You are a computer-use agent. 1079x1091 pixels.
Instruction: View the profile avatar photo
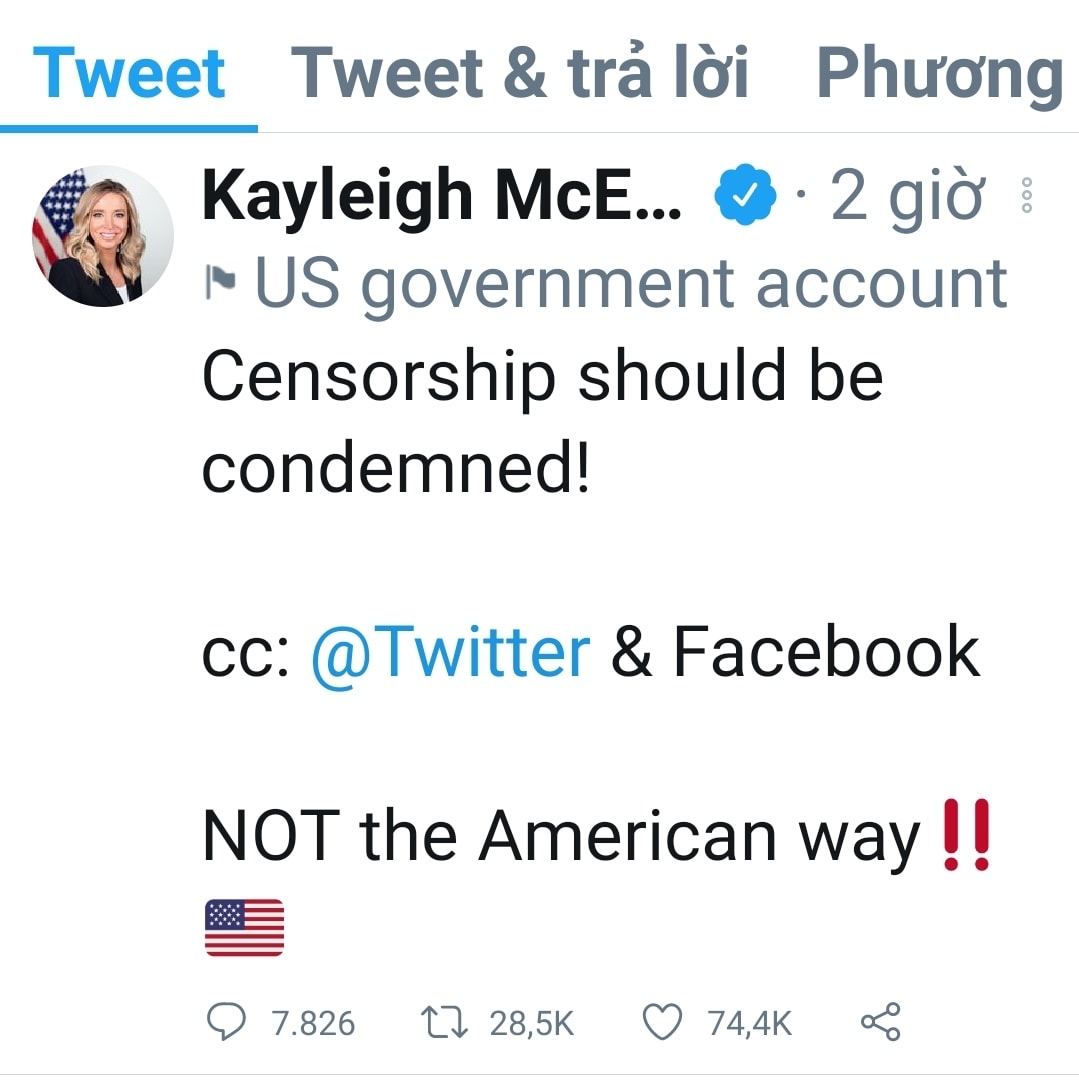tap(103, 236)
